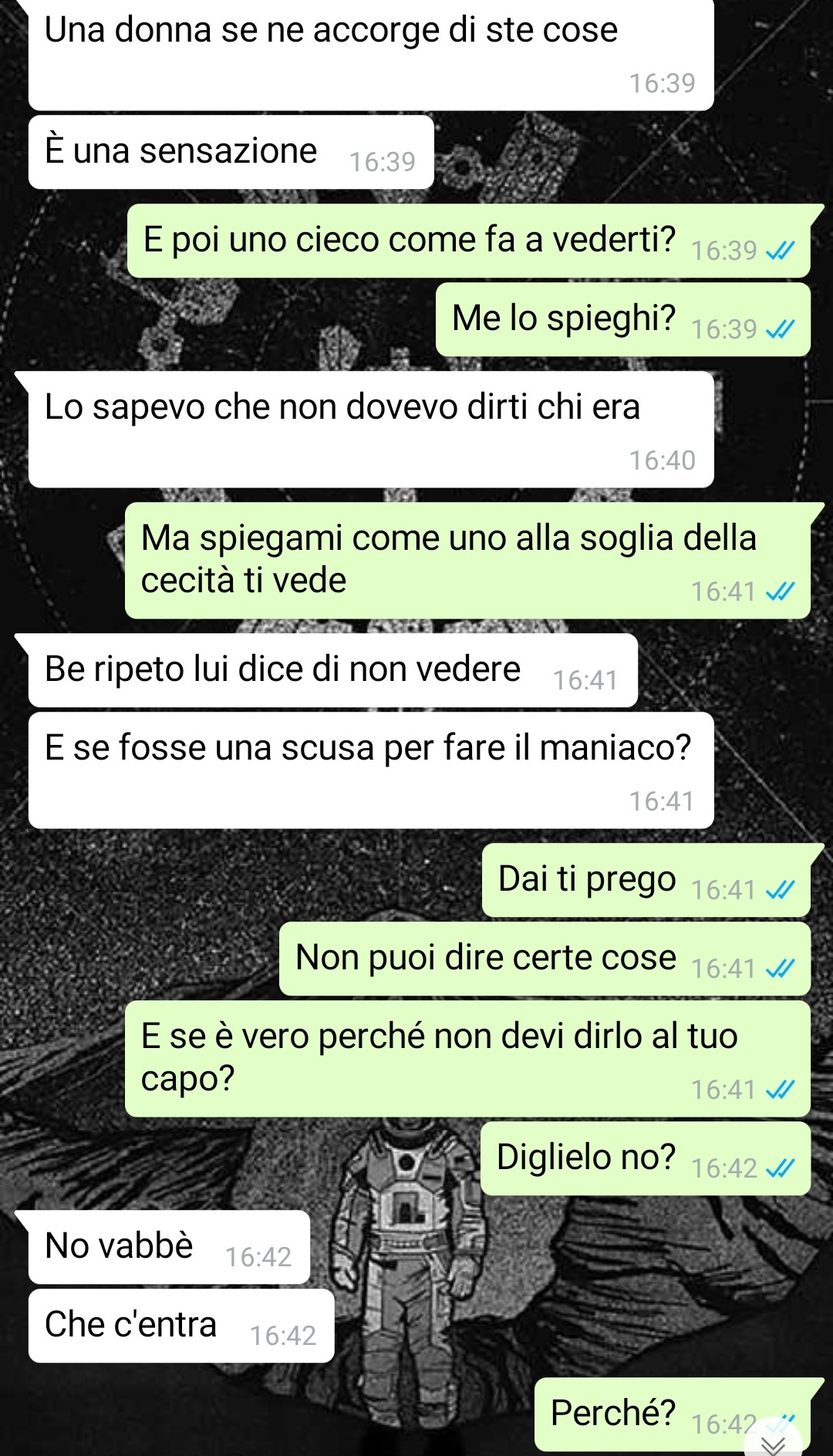833x1456 pixels.
Task: Select message "Lo sapevo che non dovevo dirti"
Action: (x=370, y=430)
